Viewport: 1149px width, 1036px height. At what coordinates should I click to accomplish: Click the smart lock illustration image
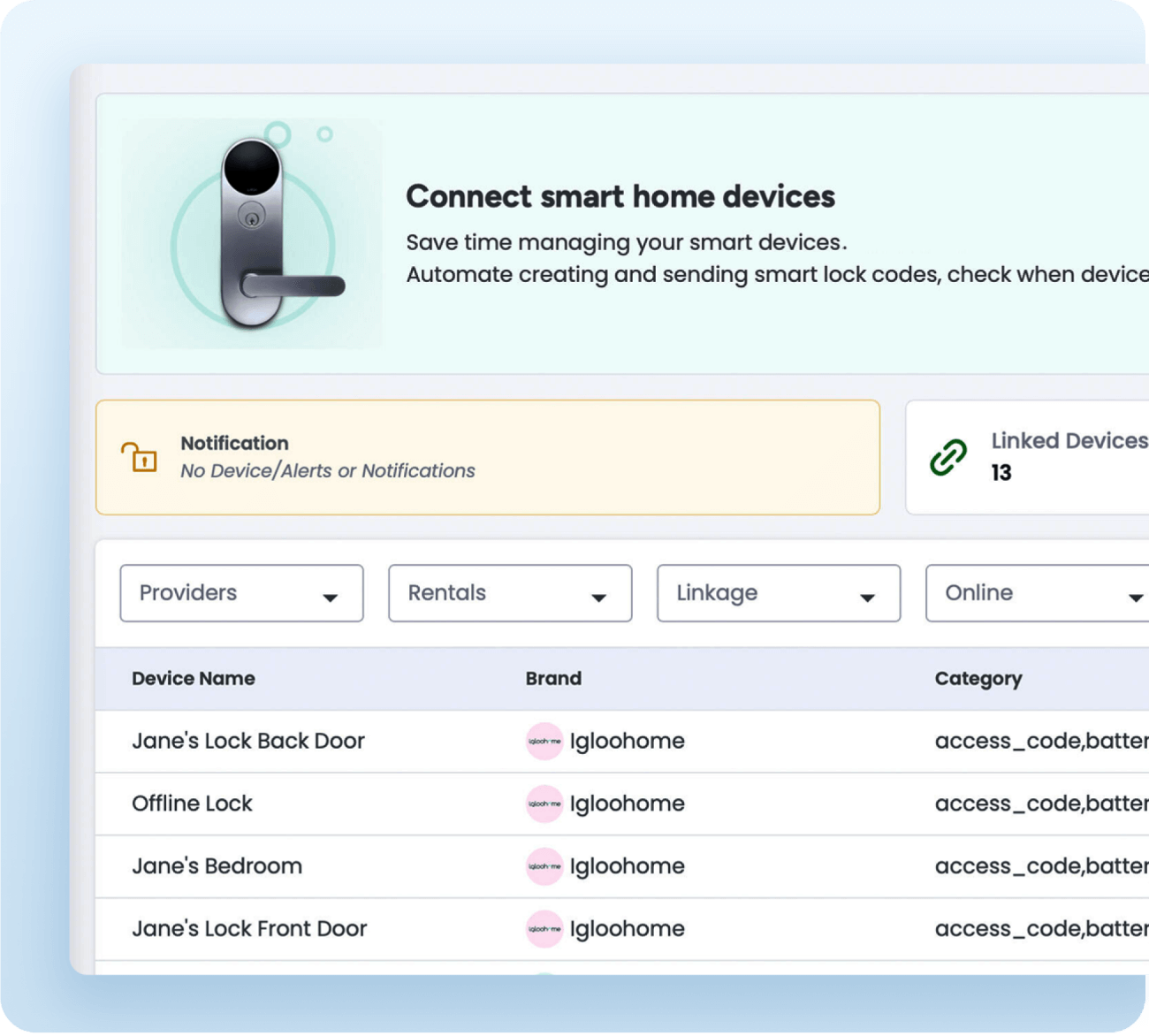click(x=253, y=234)
